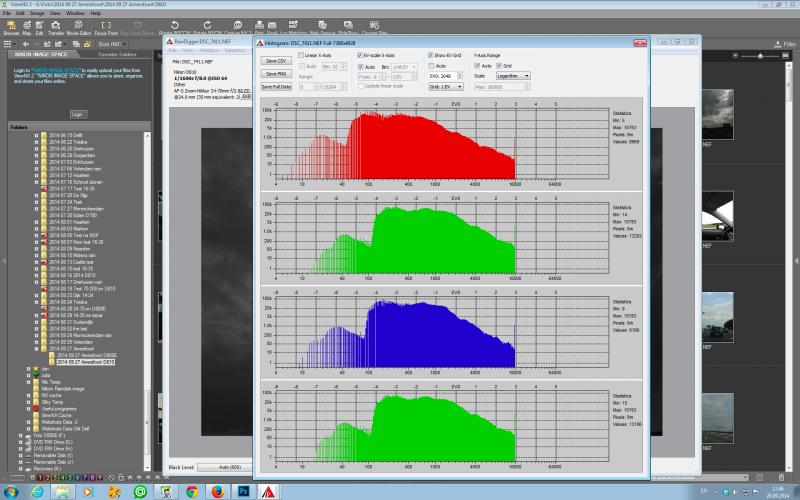Image resolution: width=800 pixels, height=500 pixels.
Task: Open the Sort dropdown in ViewNX
Action: coord(112,44)
